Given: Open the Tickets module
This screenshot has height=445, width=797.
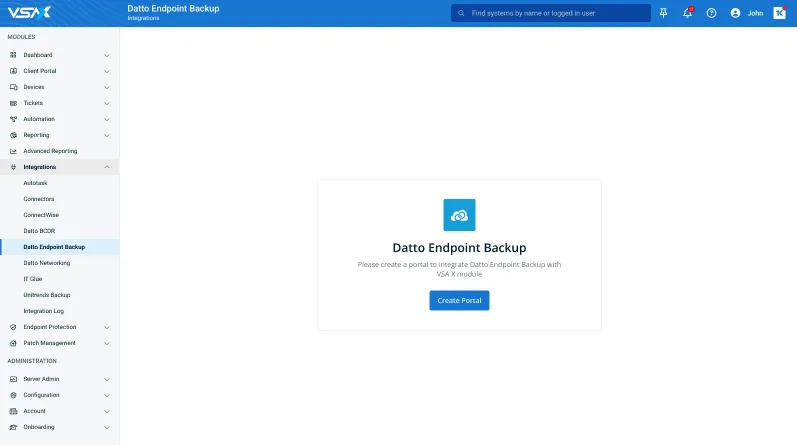Looking at the screenshot, I should 34,103.
